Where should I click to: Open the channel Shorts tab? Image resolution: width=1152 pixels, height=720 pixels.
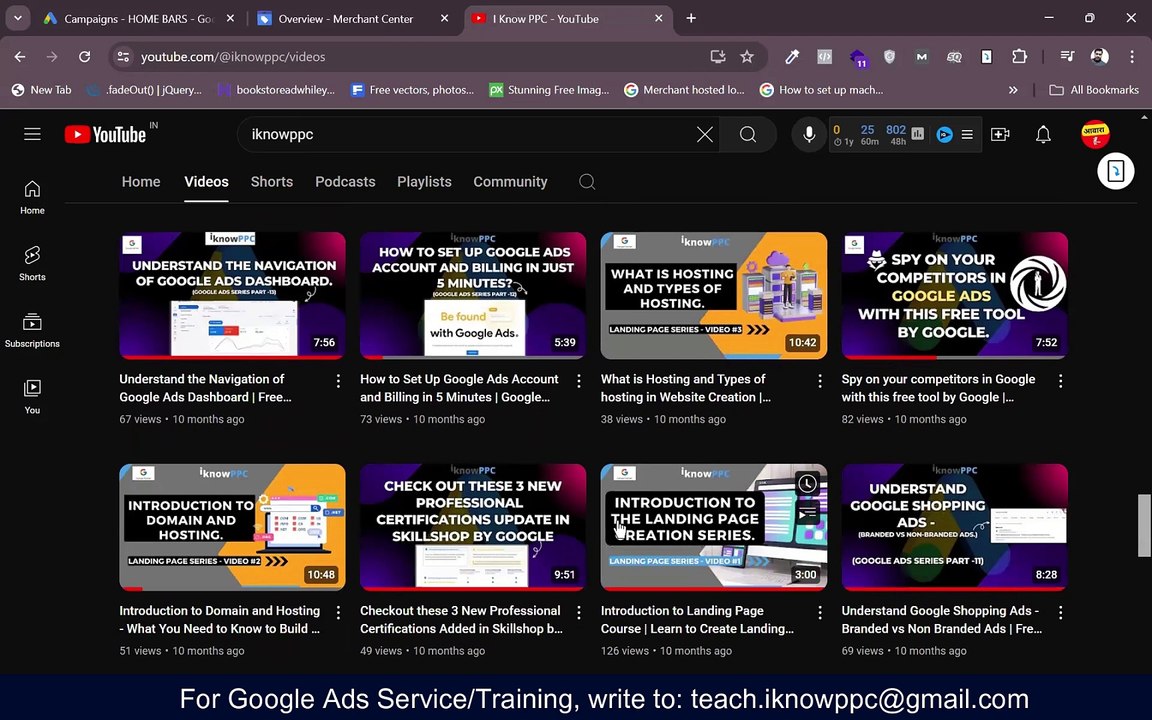(272, 181)
